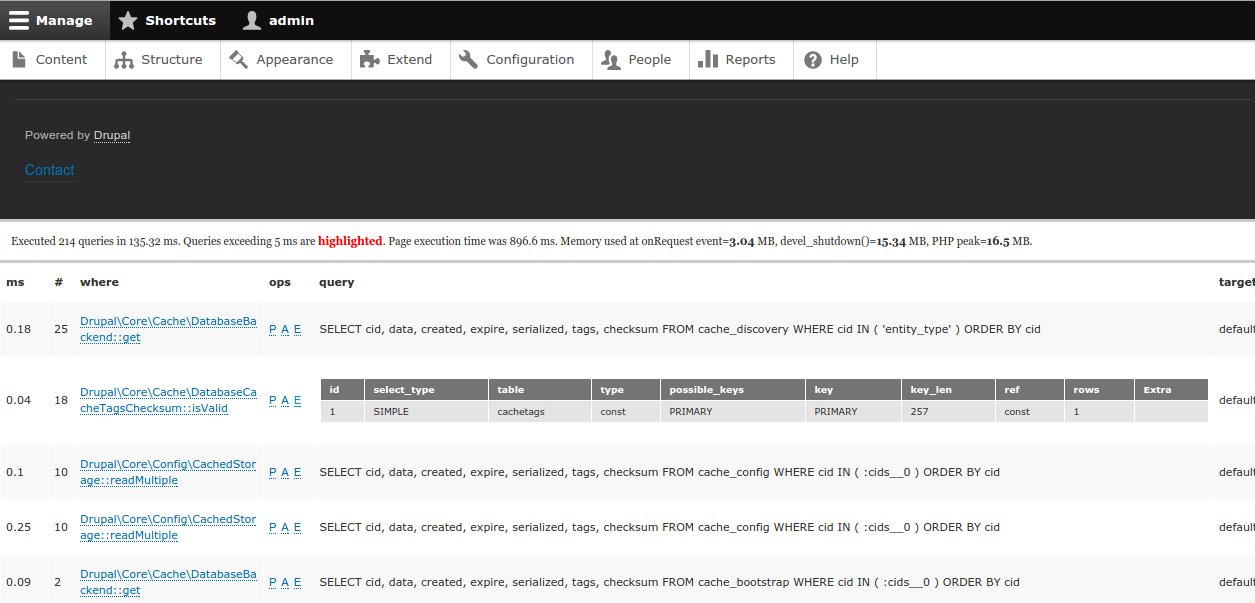Click the Shortcuts star icon
Image resolution: width=1255 pixels, height=603 pixels.
click(128, 19)
